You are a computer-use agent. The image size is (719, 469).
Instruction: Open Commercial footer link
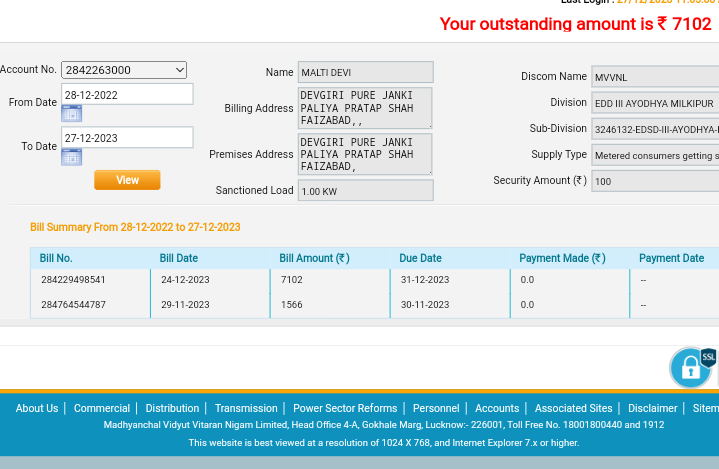pyautogui.click(x=102, y=408)
